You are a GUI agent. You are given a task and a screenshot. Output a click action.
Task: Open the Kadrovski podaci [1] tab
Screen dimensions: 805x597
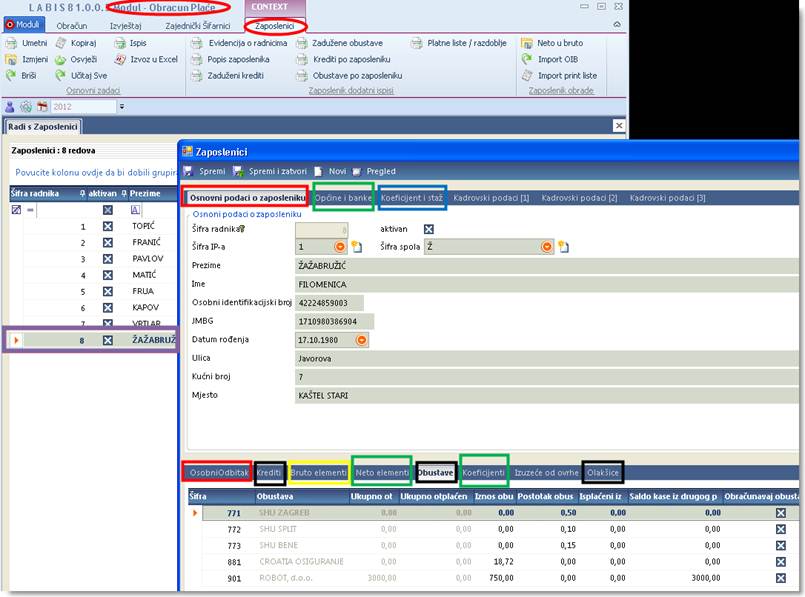click(x=491, y=198)
